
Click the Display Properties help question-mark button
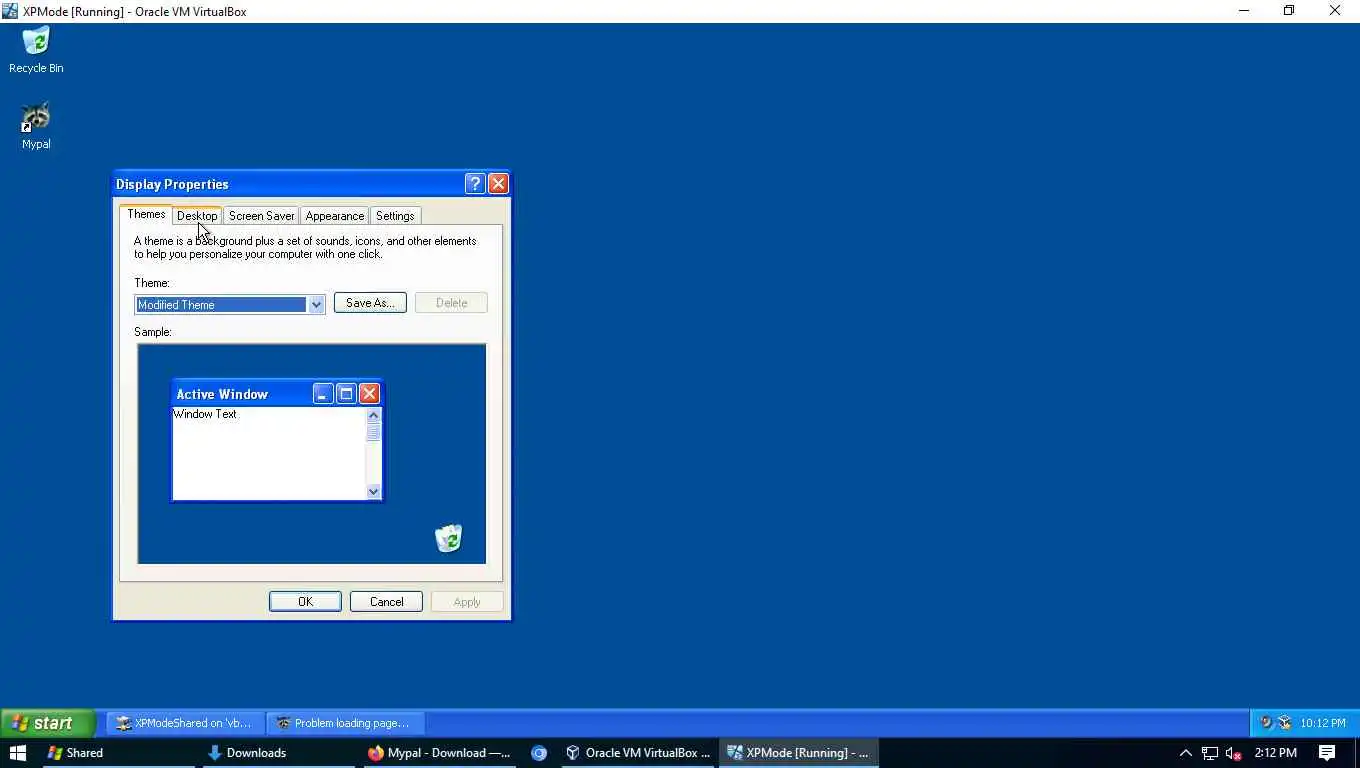[x=475, y=184]
